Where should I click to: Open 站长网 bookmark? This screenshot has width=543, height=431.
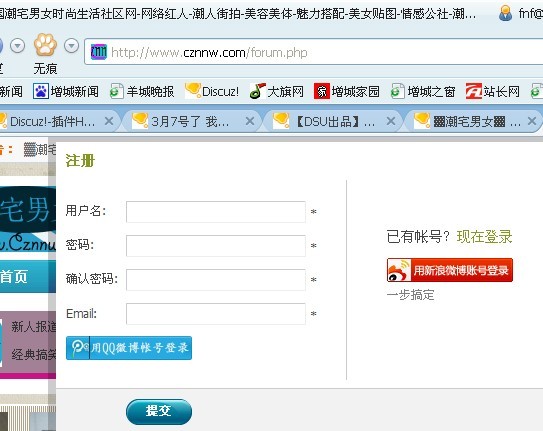click(493, 91)
